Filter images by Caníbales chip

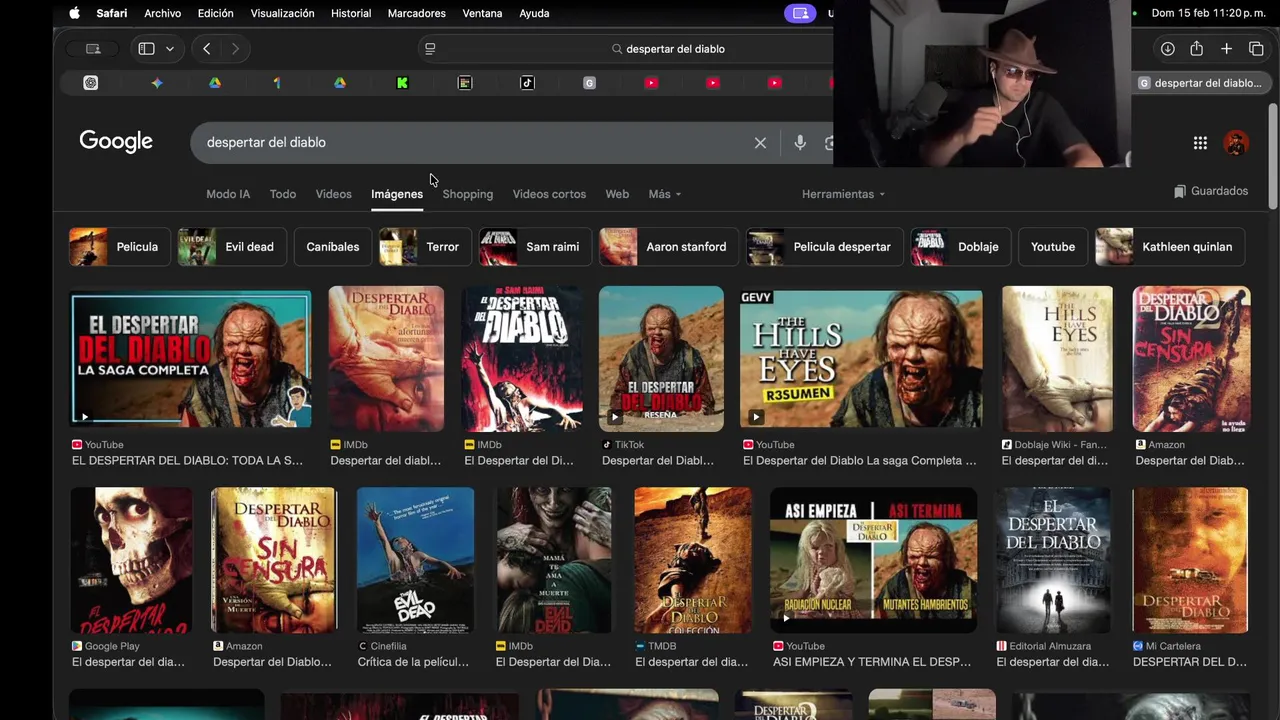pos(333,247)
